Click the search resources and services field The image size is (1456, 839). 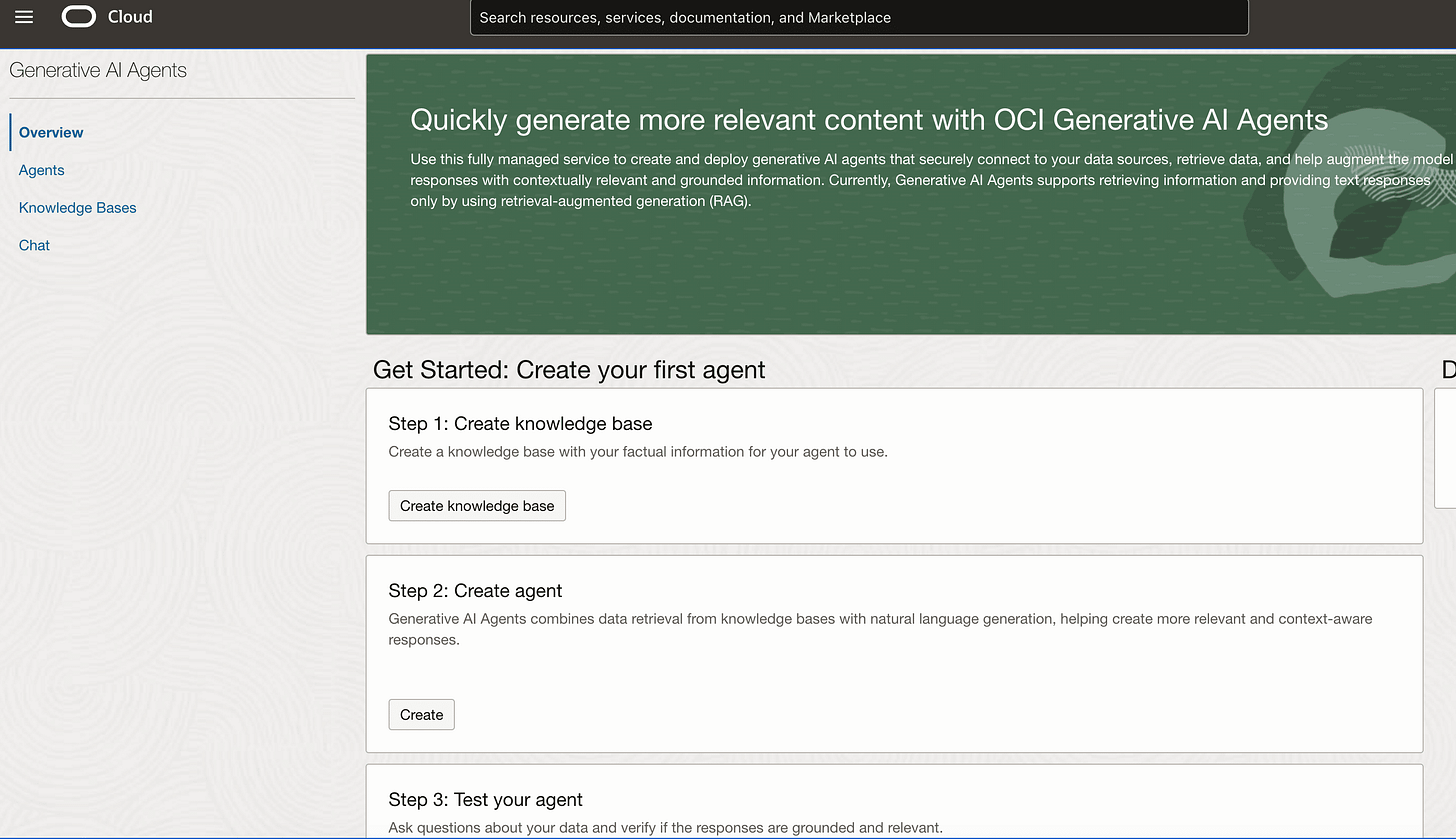tap(858, 17)
